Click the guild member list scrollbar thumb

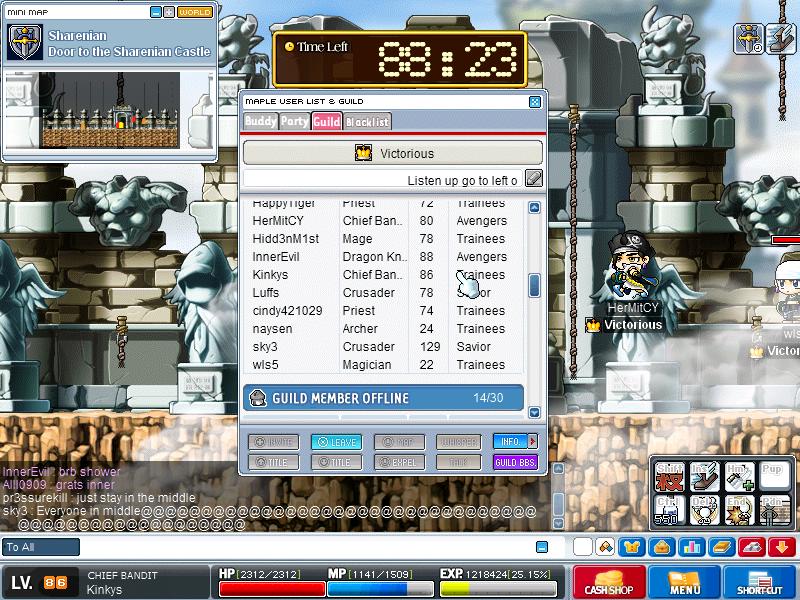[x=534, y=285]
